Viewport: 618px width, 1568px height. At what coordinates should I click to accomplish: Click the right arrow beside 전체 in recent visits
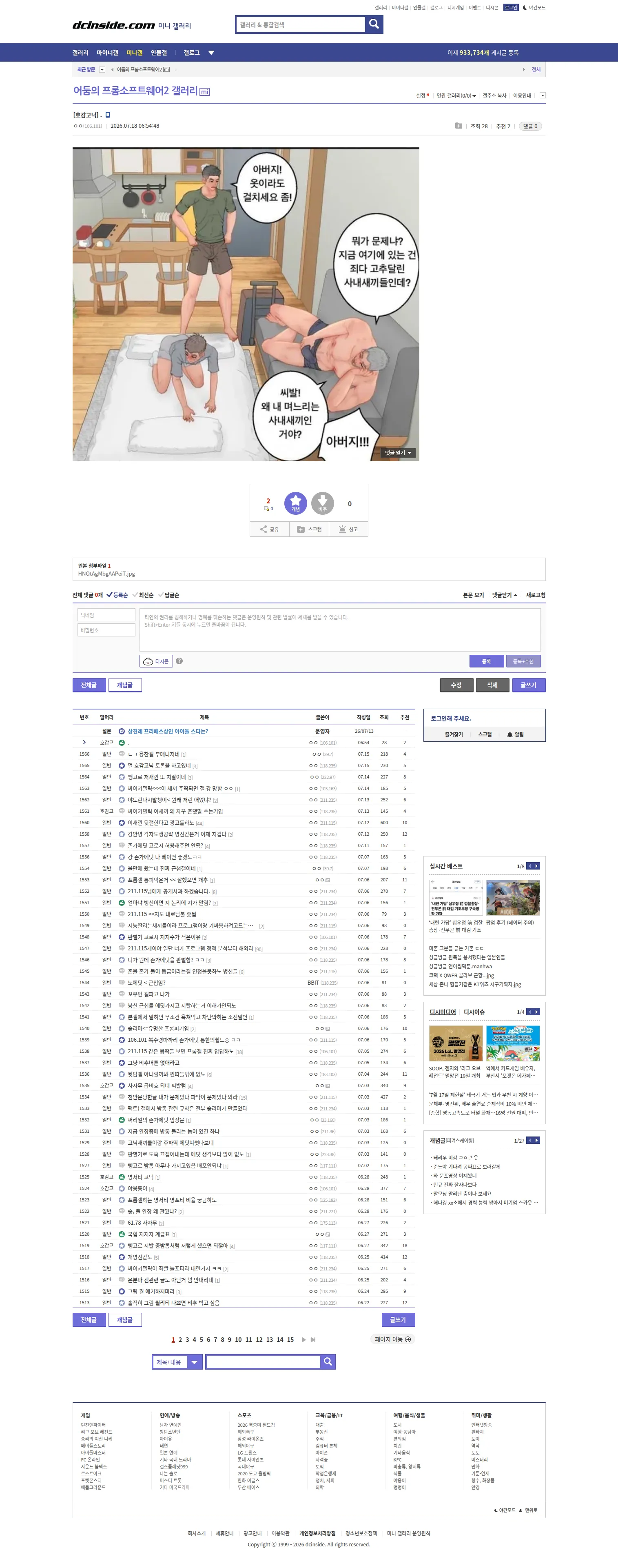(x=524, y=69)
